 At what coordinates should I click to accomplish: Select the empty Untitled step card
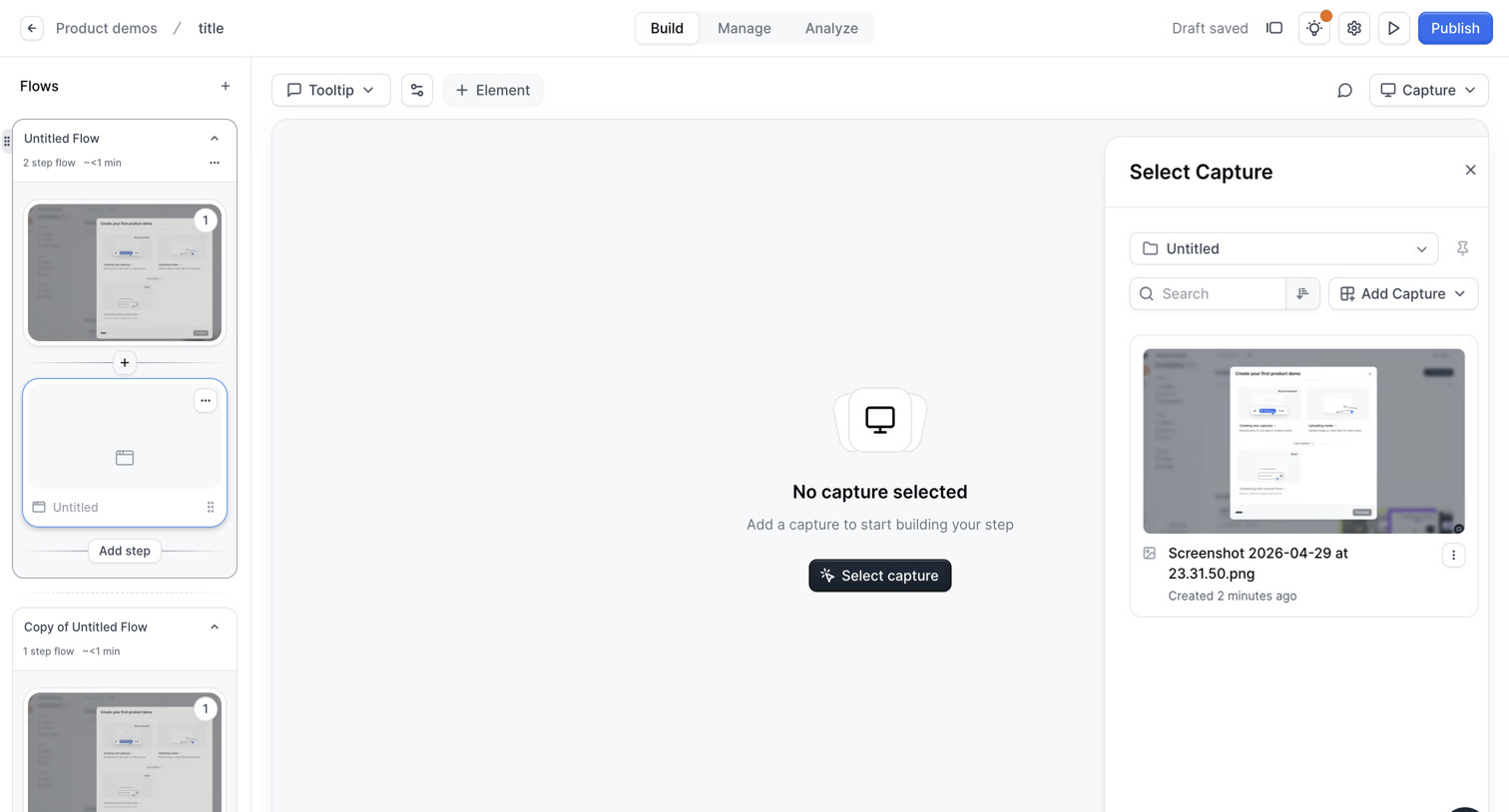[x=125, y=452]
